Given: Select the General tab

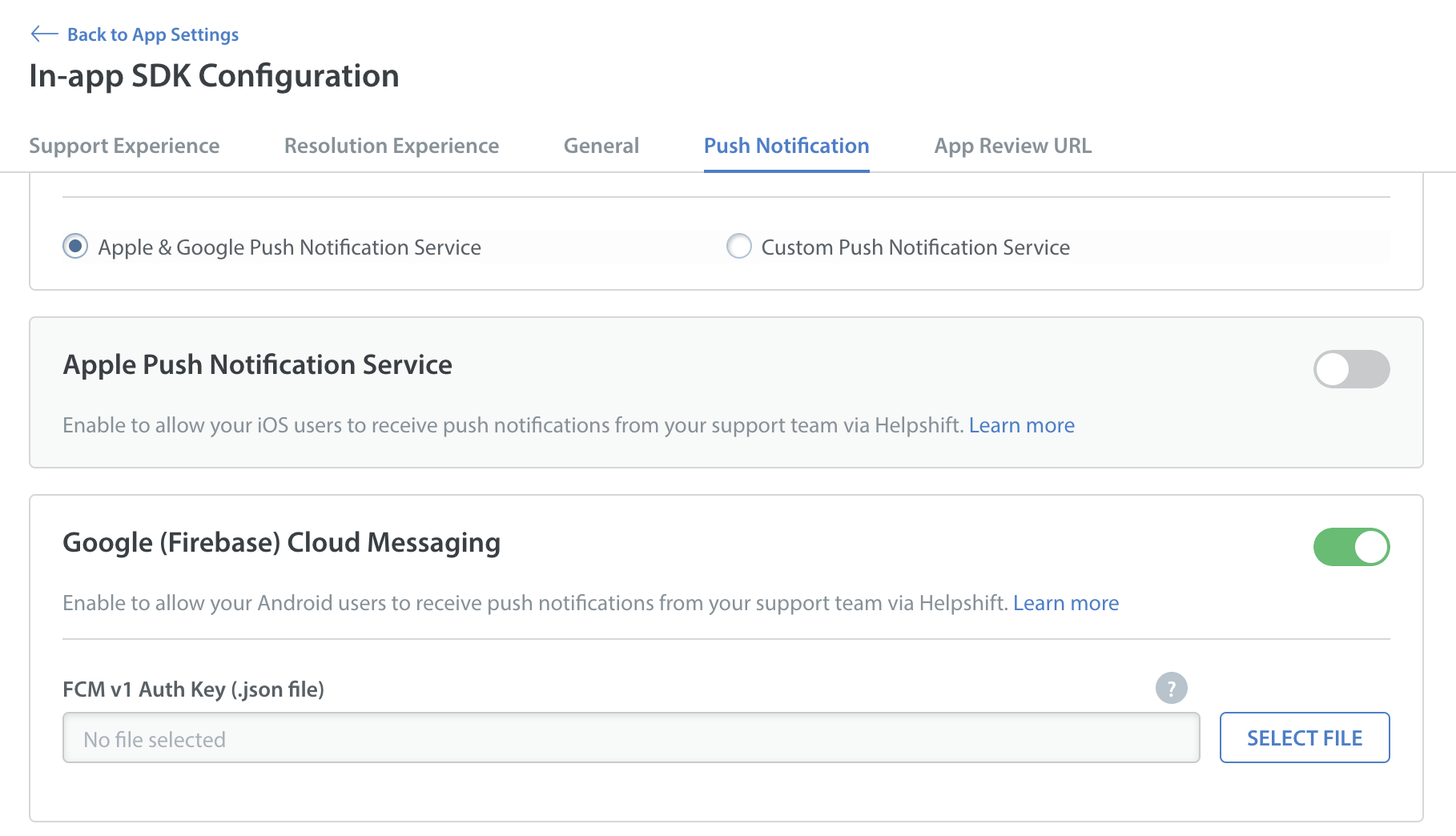Looking at the screenshot, I should click(x=601, y=146).
